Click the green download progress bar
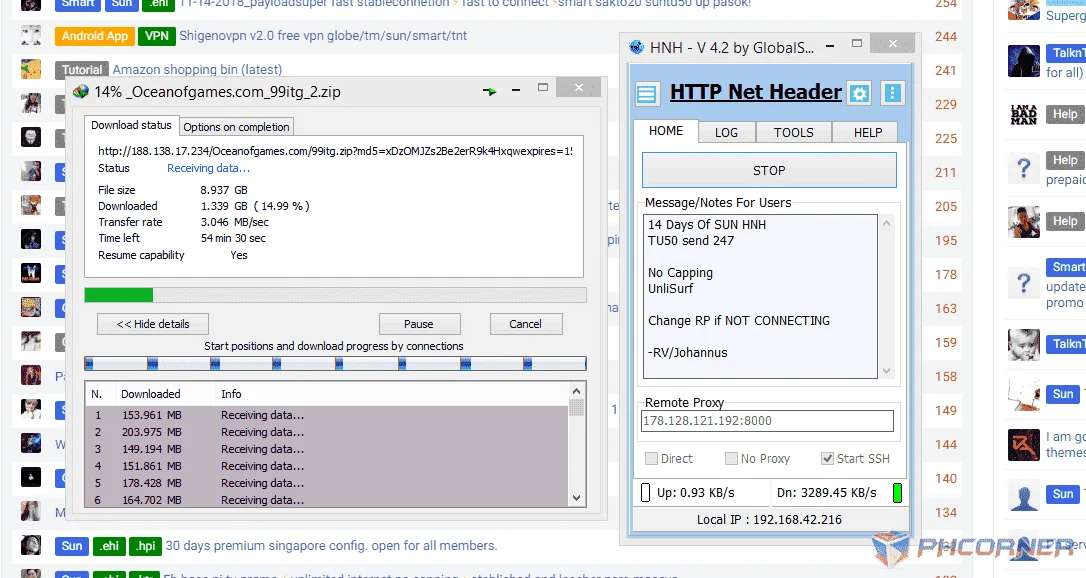The image size is (1086, 578). 118,296
